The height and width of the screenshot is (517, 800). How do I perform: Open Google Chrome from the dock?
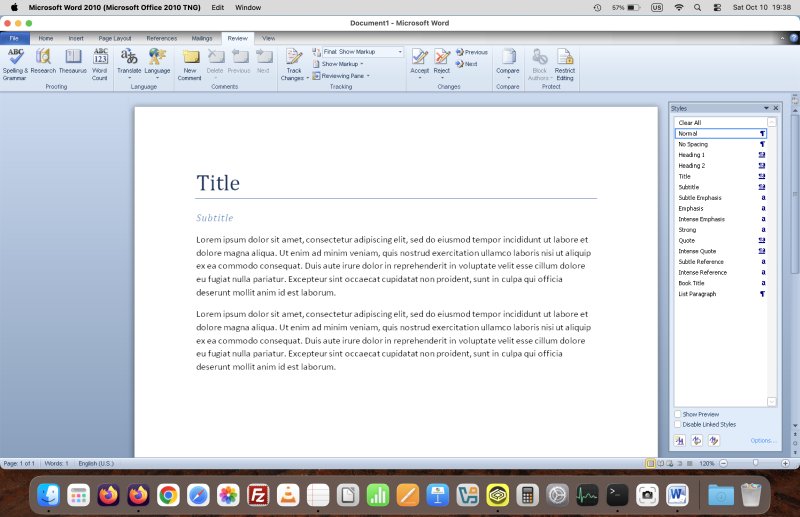click(x=168, y=495)
